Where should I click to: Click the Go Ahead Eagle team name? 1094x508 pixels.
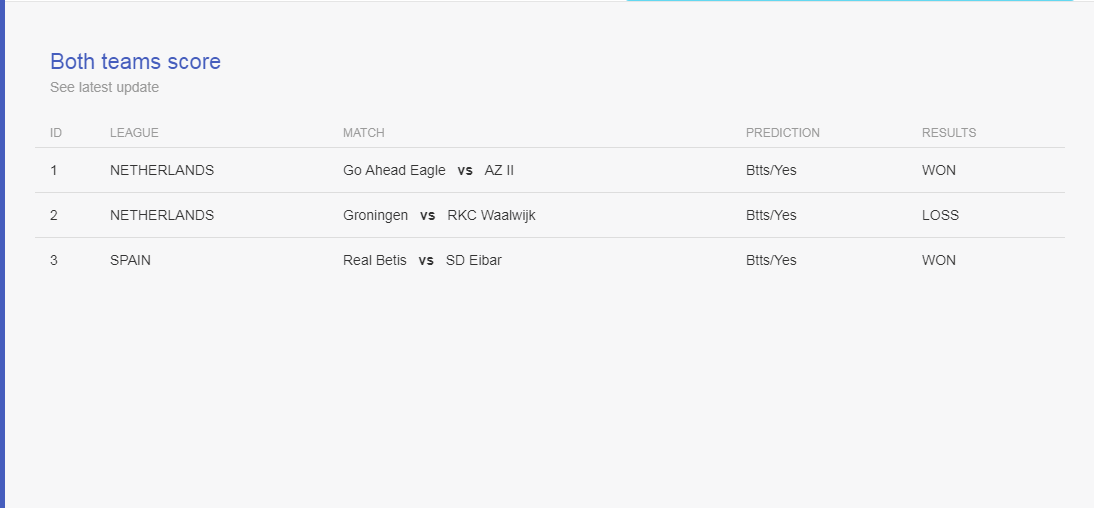pos(394,170)
